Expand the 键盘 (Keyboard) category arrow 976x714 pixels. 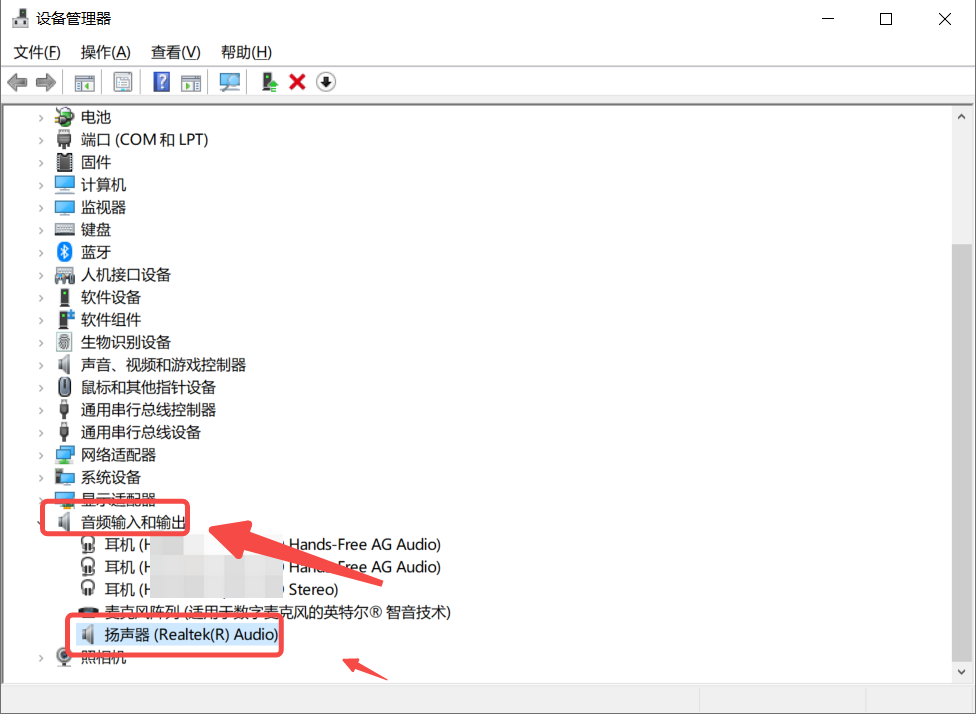pyautogui.click(x=41, y=230)
